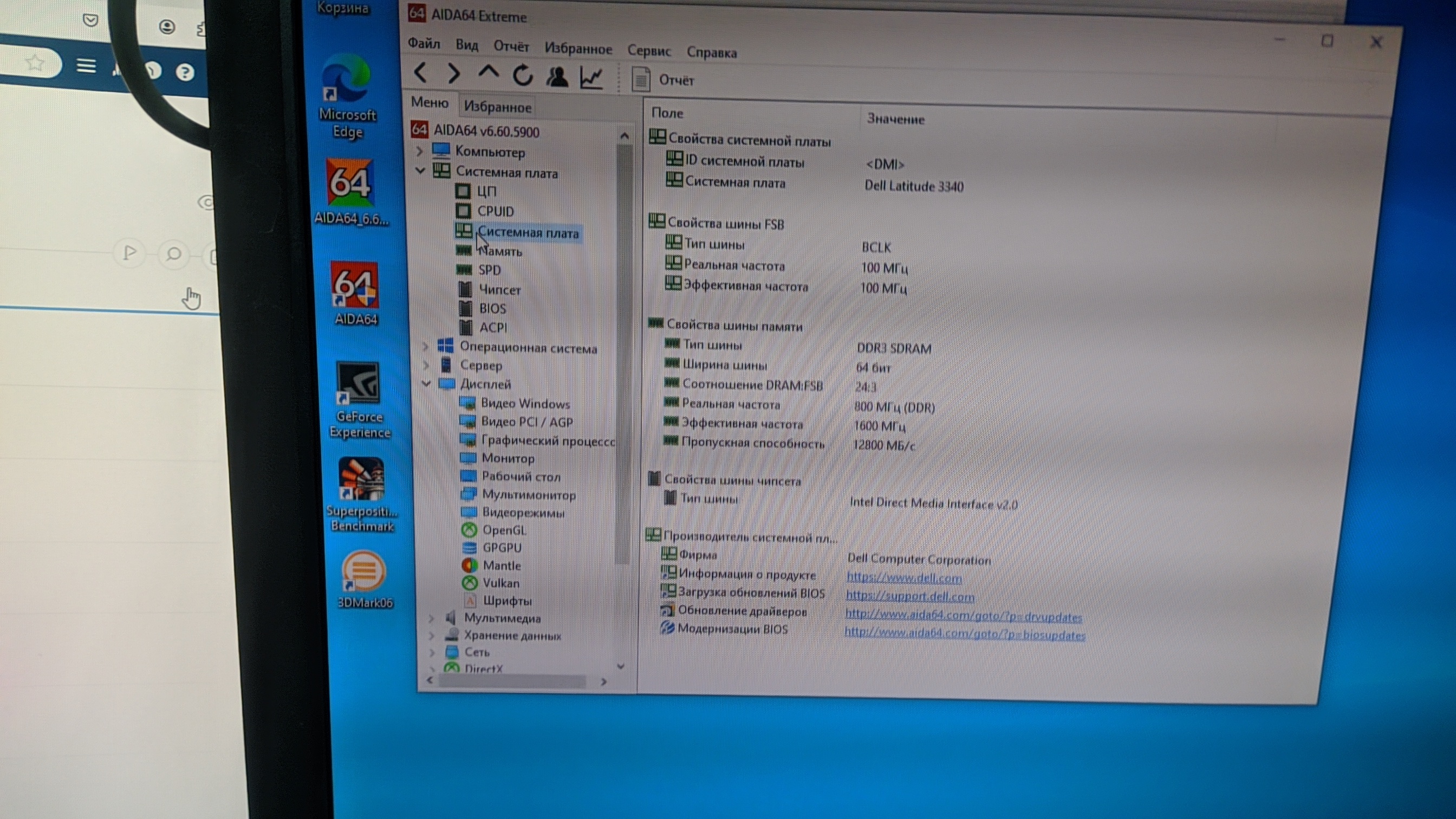Click the GPGPU icon in the tree
The height and width of the screenshot is (819, 1456).
[469, 547]
